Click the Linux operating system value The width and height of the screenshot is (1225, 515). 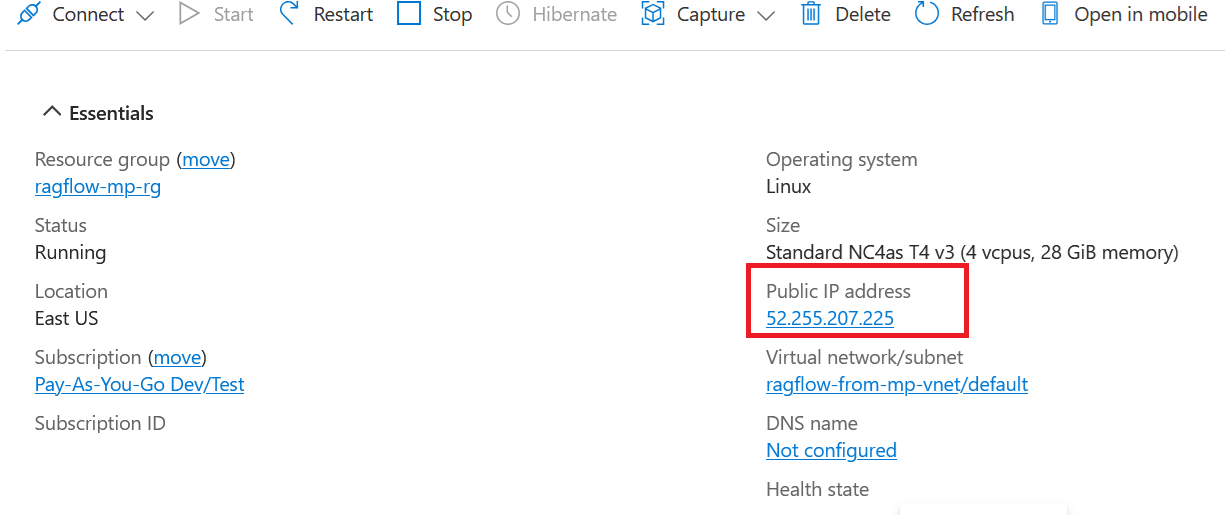[x=788, y=187]
